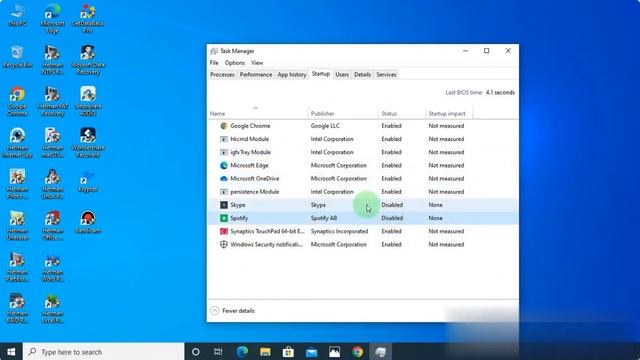Select Microsoft Edge desktop shortcut
Viewport: 640px width, 360px height.
(x=52, y=18)
